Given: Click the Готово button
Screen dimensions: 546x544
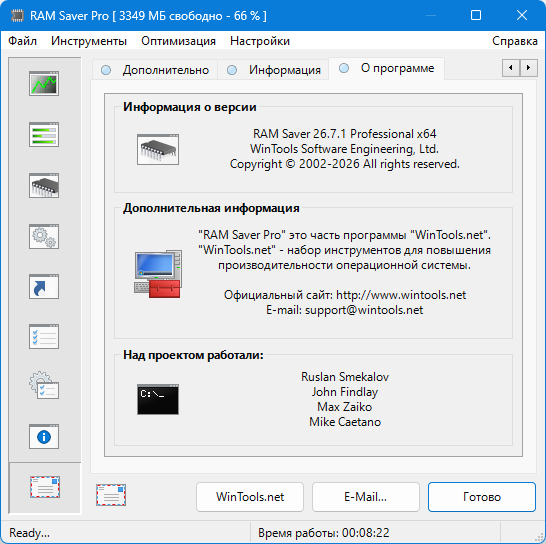Looking at the screenshot, I should 482,497.
